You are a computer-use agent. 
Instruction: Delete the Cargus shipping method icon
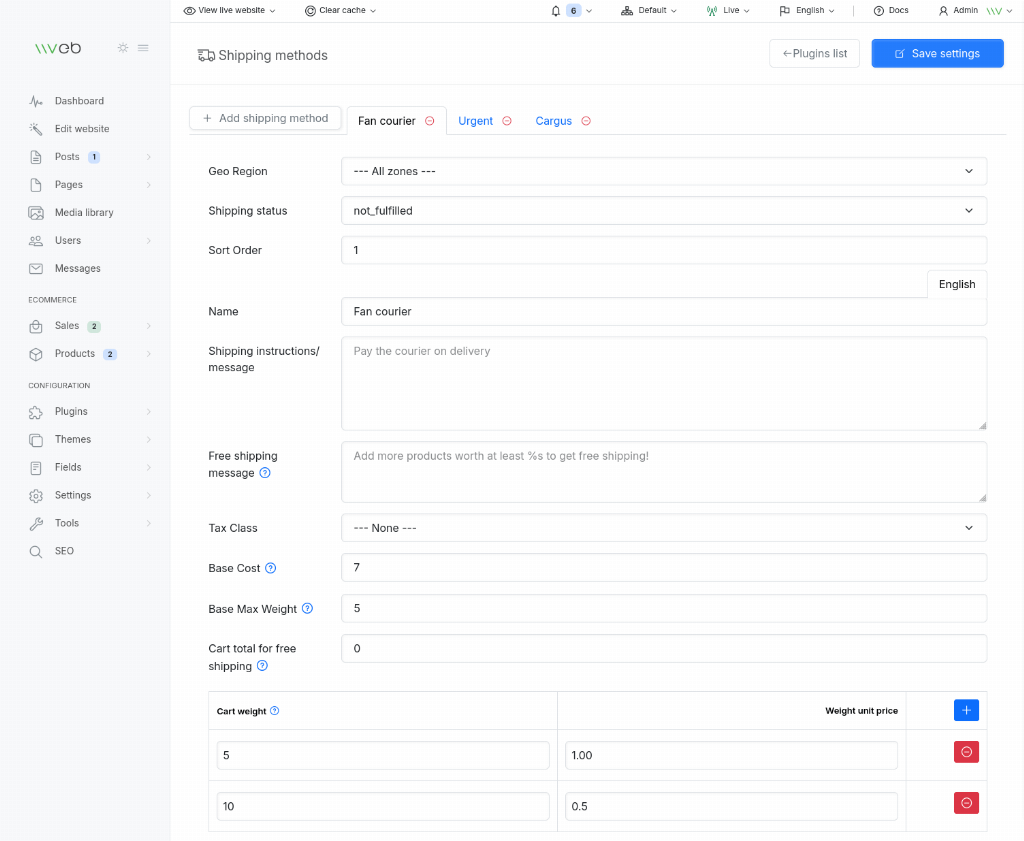coord(586,121)
